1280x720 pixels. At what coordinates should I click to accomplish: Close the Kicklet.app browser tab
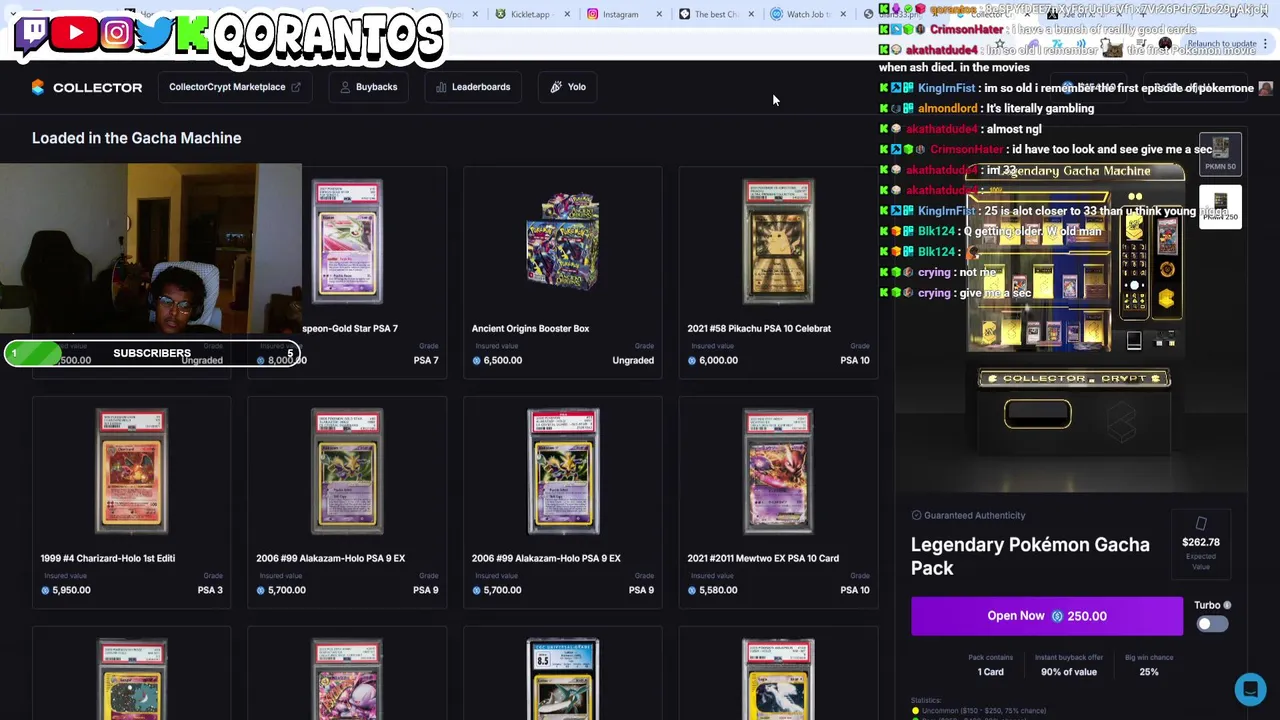[567, 14]
